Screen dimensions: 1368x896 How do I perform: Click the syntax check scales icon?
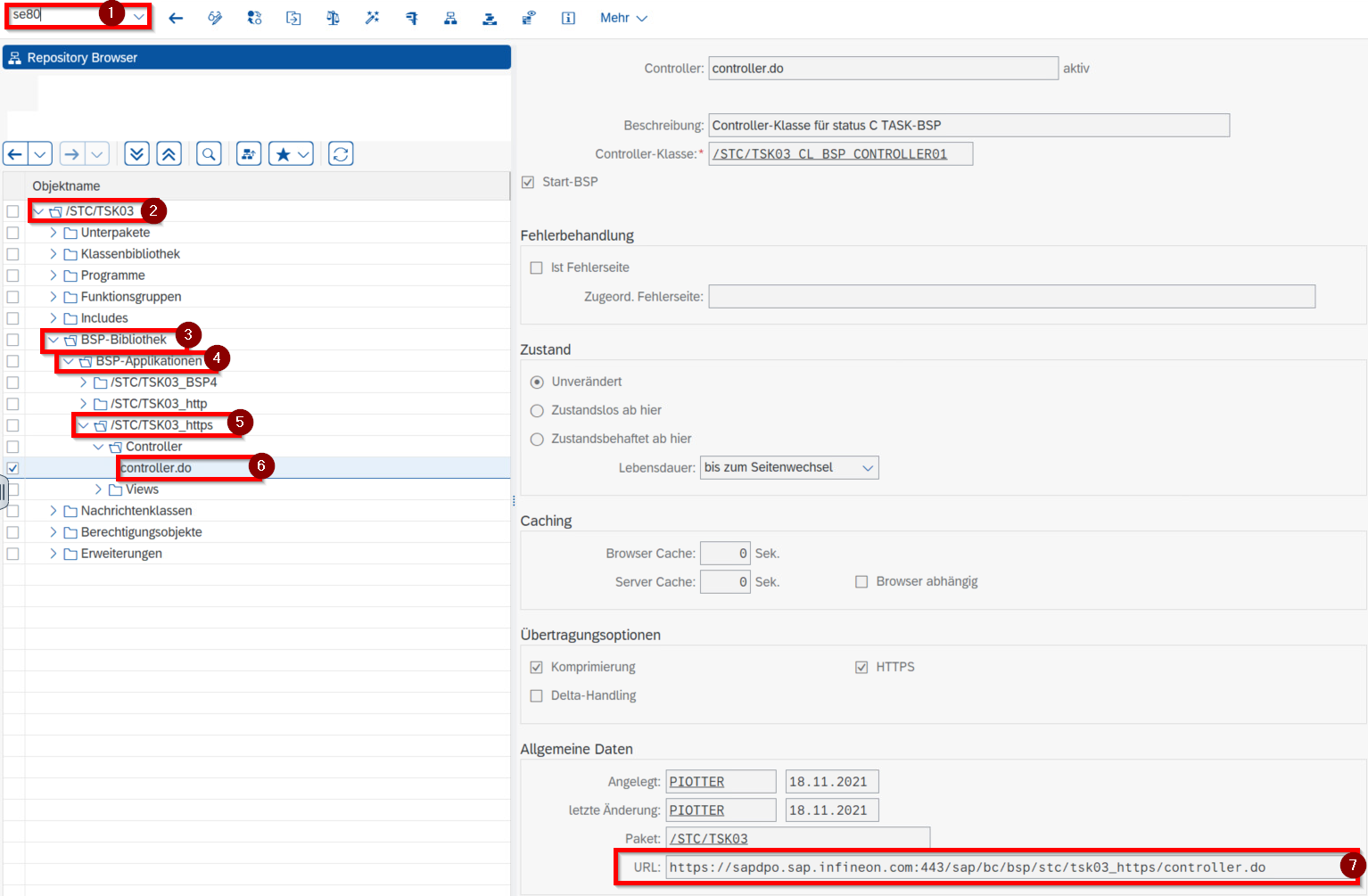(333, 18)
